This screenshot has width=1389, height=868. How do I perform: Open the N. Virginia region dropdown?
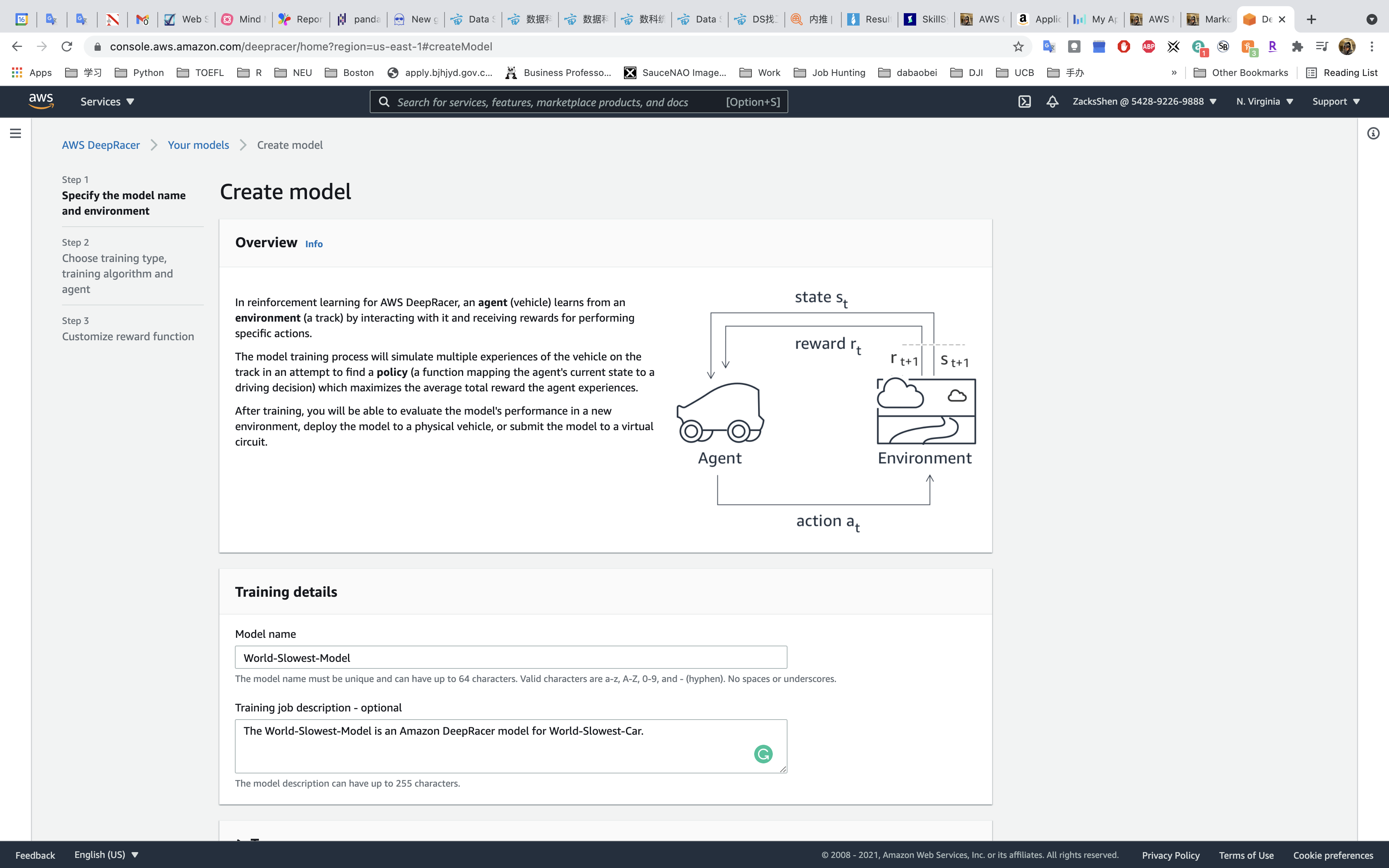1265,102
